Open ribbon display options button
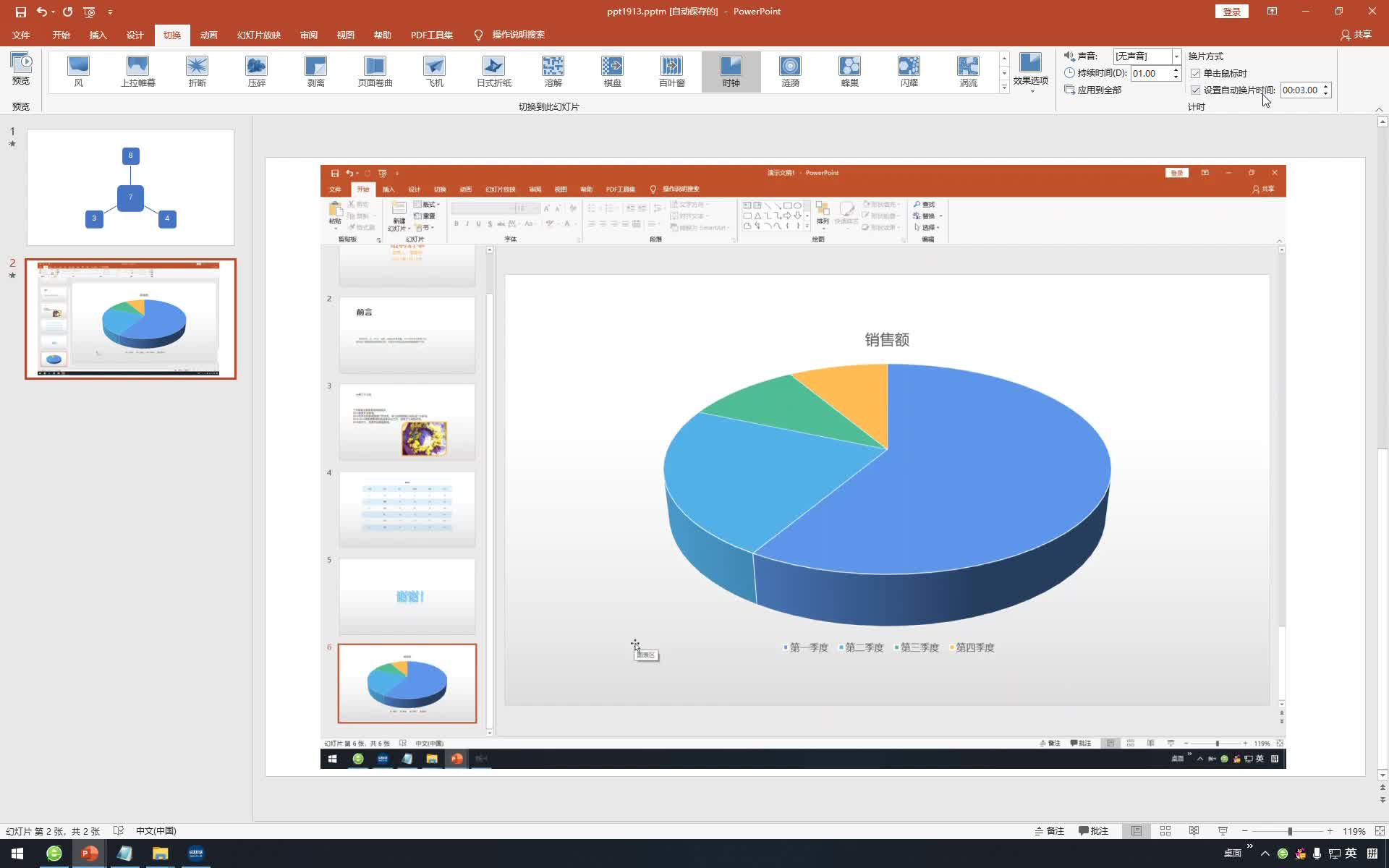 pyautogui.click(x=1272, y=12)
